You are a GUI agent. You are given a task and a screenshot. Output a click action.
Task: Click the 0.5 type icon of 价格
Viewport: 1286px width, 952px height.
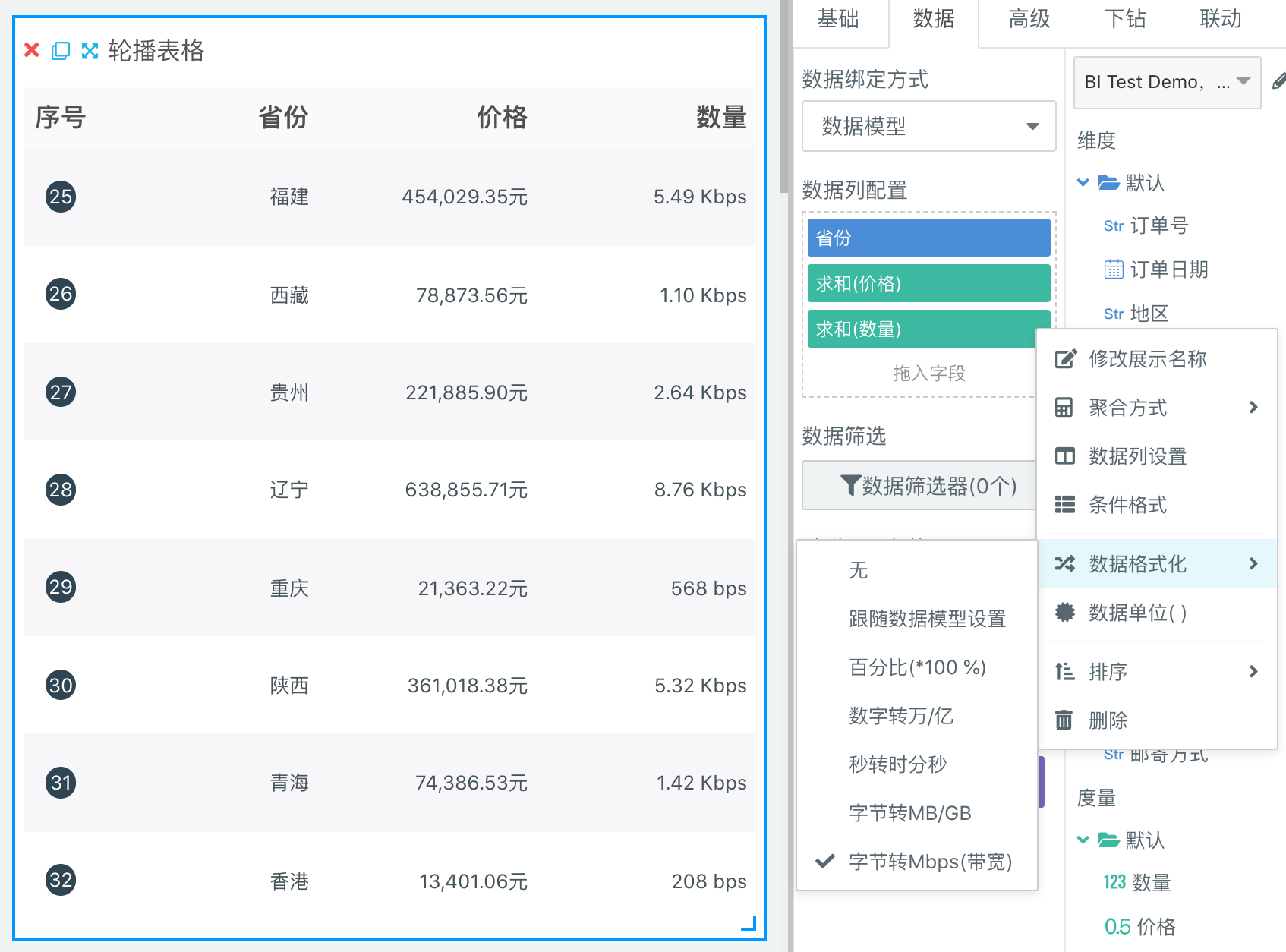(x=1117, y=926)
